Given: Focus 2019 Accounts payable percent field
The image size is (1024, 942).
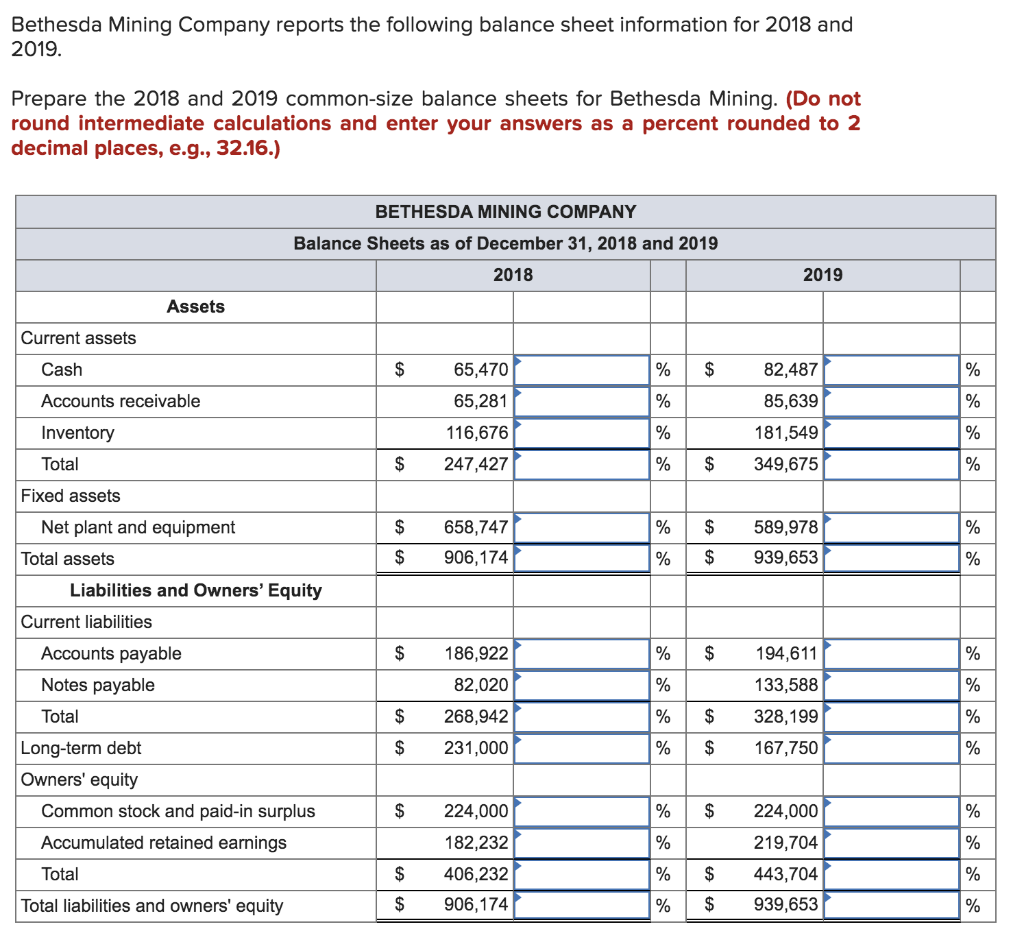Looking at the screenshot, I should point(891,653).
